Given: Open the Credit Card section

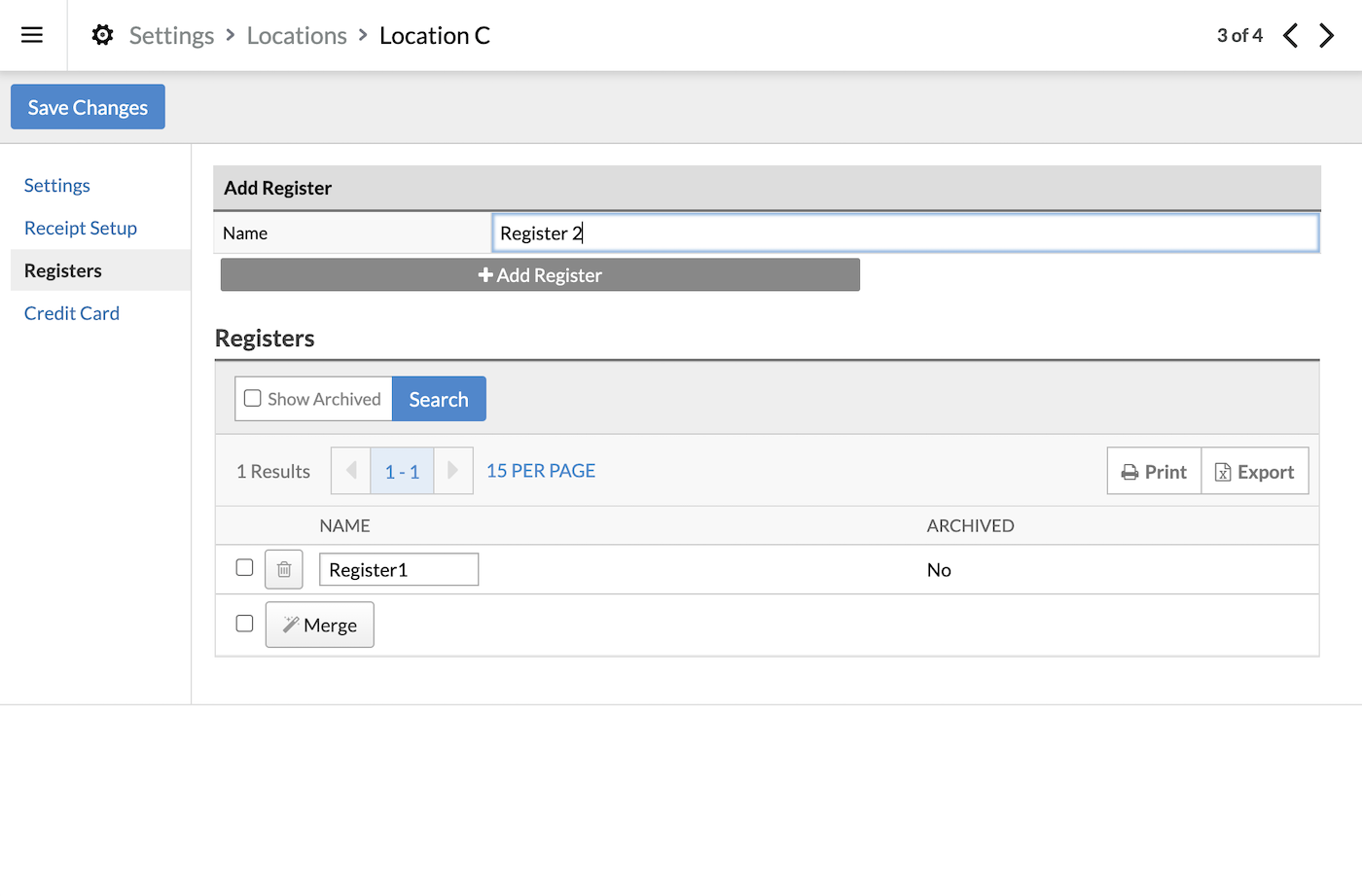Looking at the screenshot, I should [71, 312].
